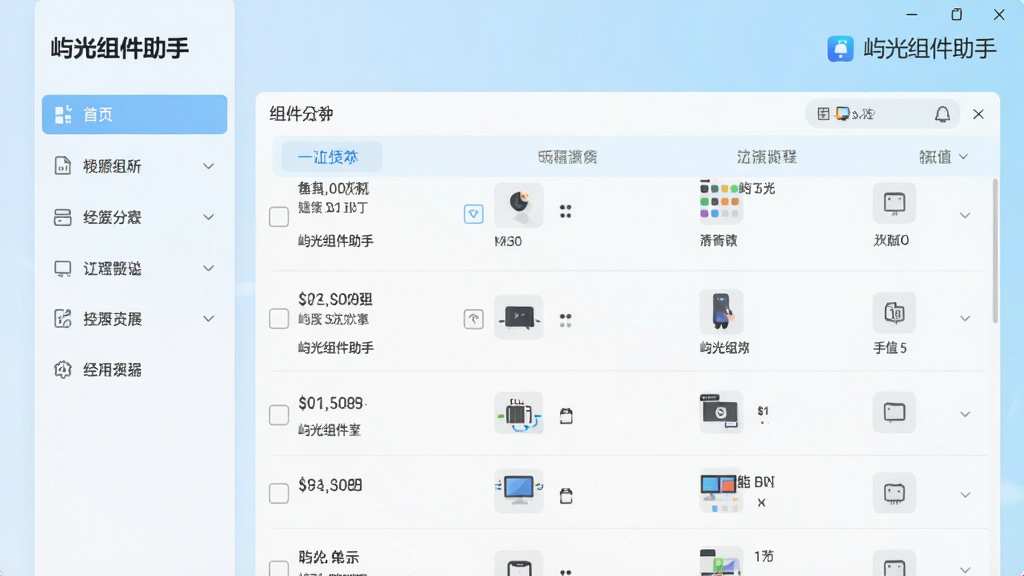Click the 屿光组件助手 title beside blue logo
This screenshot has height=576, width=1024.
pos(930,49)
